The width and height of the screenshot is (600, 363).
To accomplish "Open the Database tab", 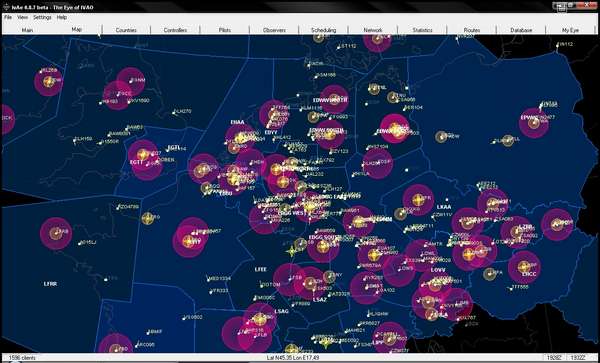I will (x=521, y=30).
